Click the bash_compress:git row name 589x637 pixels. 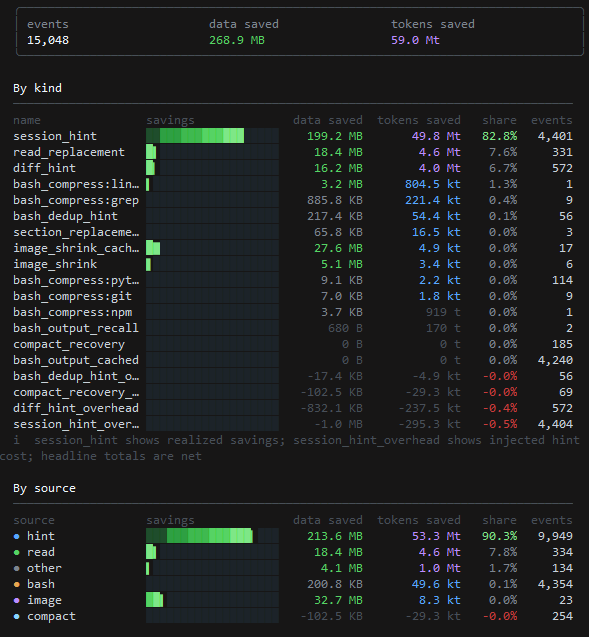click(x=72, y=296)
